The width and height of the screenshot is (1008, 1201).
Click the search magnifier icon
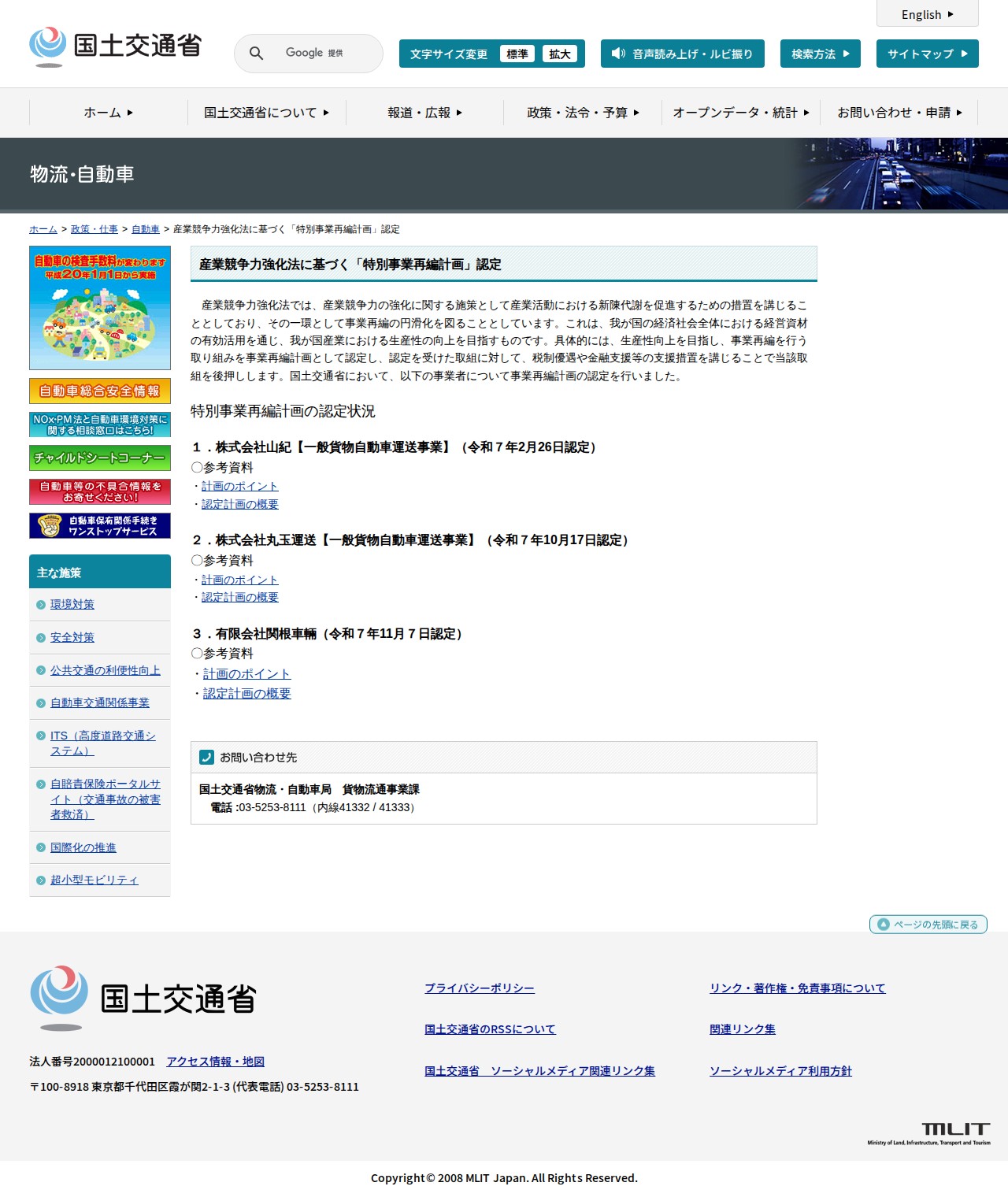256,54
